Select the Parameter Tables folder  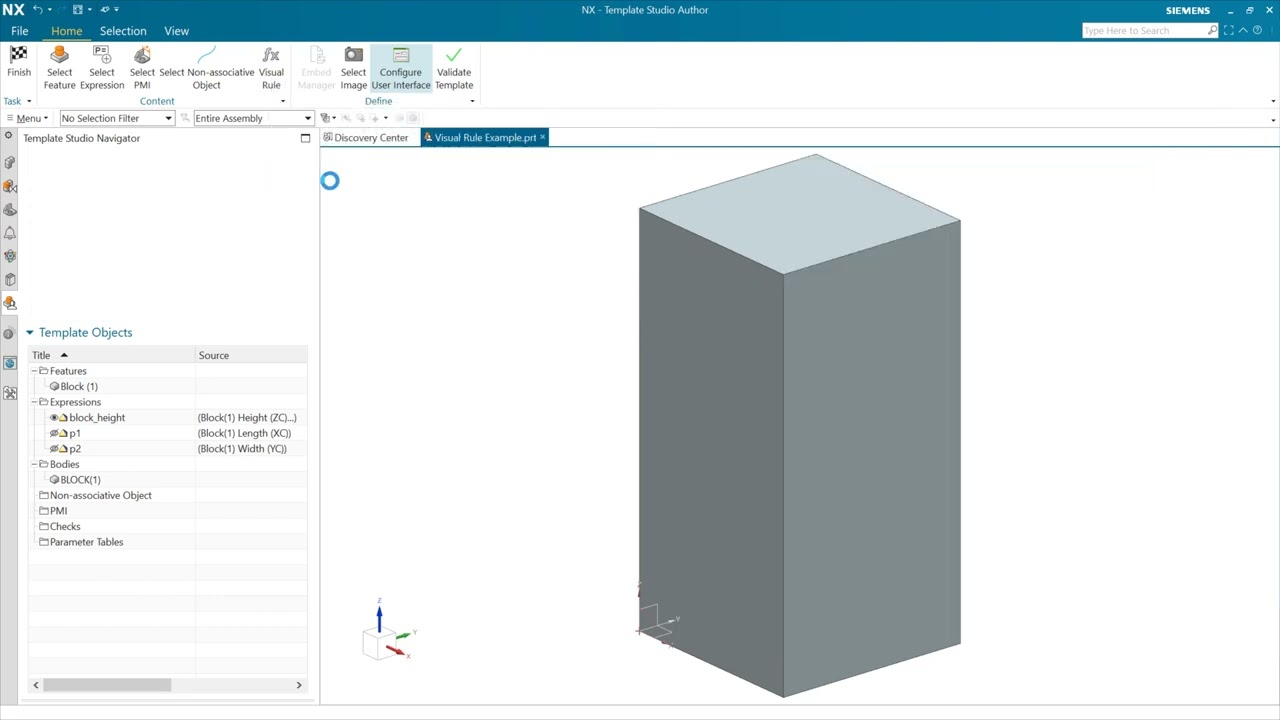click(81, 542)
